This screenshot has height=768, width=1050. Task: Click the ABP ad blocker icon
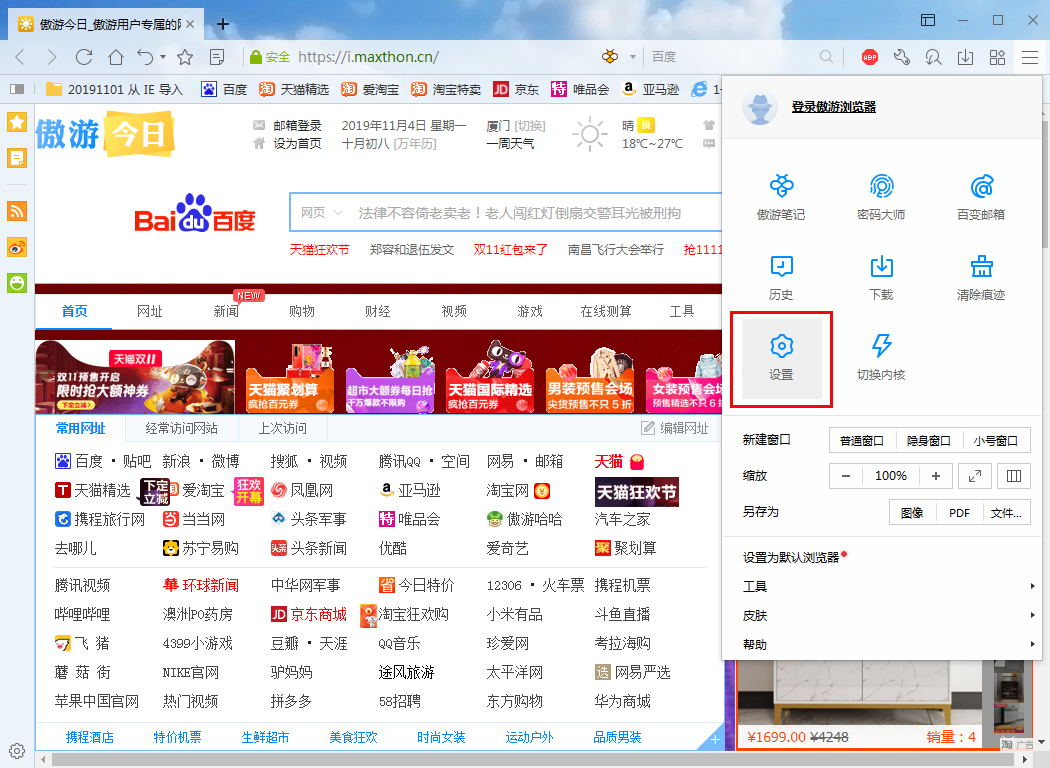pyautogui.click(x=869, y=57)
